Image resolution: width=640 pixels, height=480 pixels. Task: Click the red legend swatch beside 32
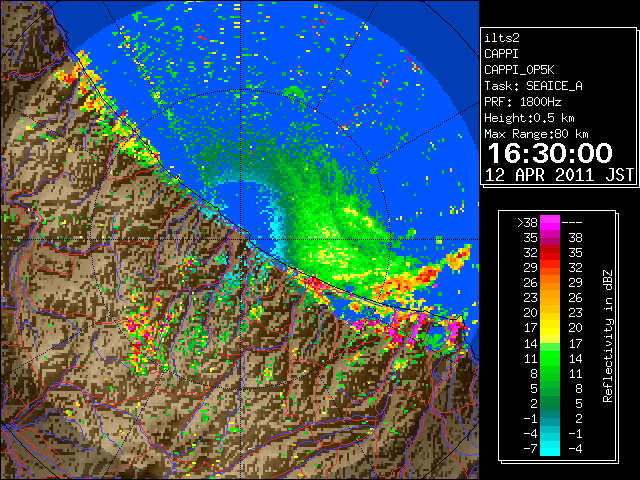550,253
